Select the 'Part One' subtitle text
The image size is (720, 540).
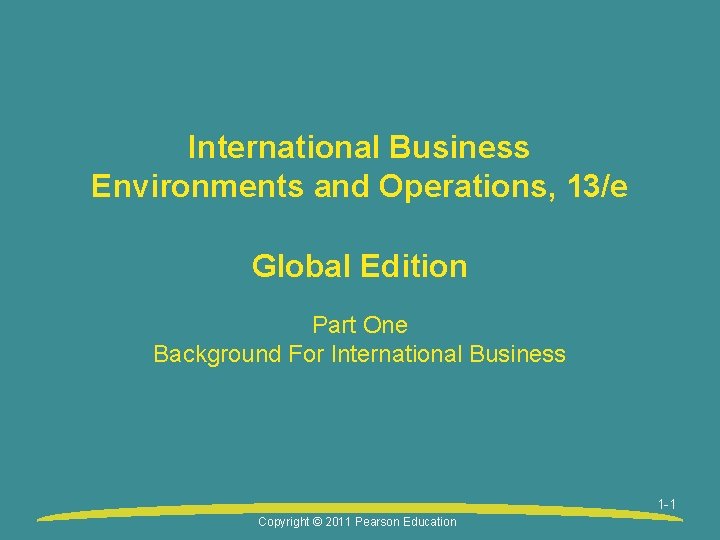tap(360, 325)
